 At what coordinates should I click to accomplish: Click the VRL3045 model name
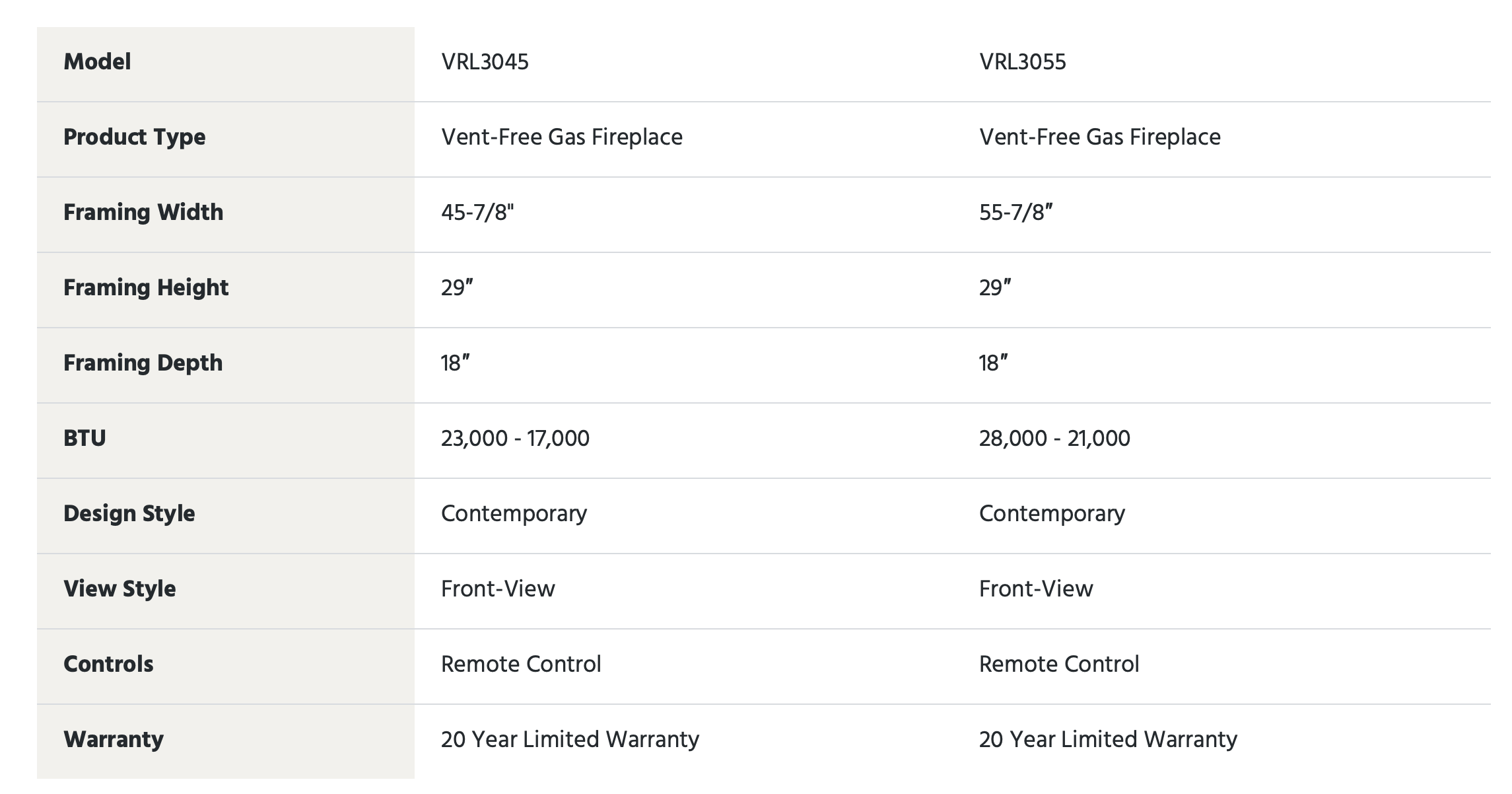(x=485, y=62)
